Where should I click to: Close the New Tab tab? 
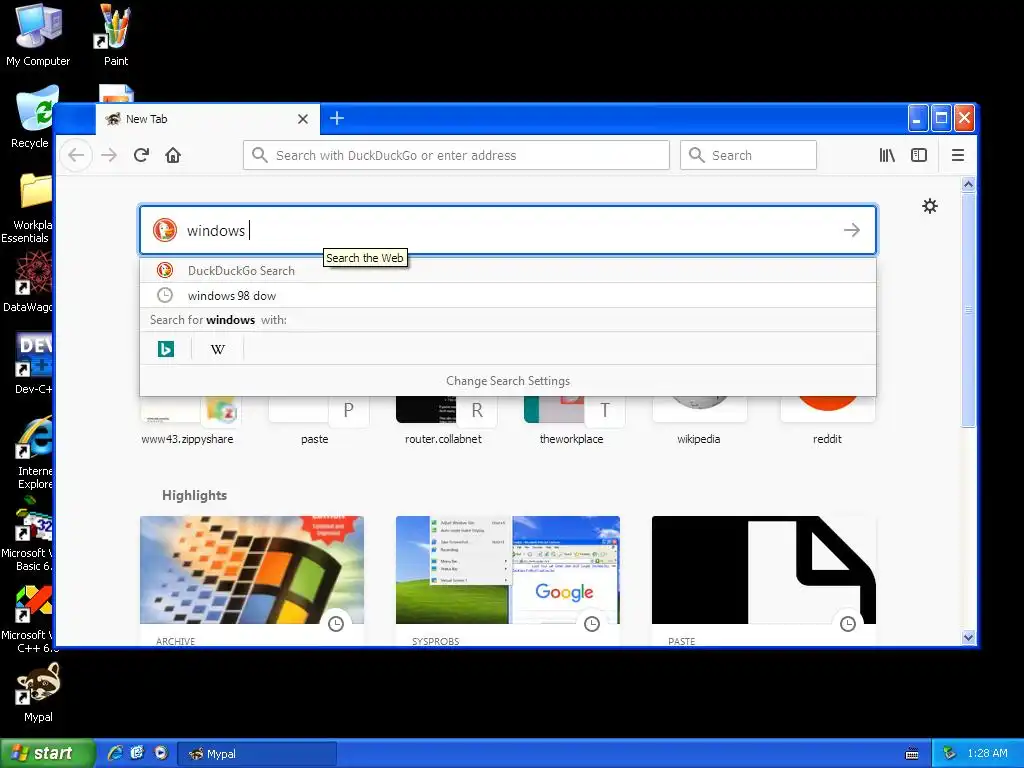pyautogui.click(x=302, y=119)
